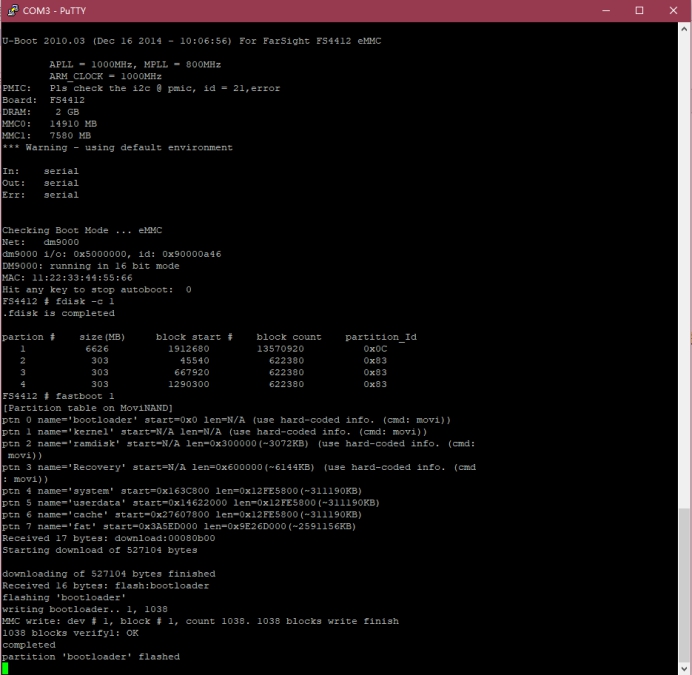Click the '.fdisk is completed' line

click(58, 313)
